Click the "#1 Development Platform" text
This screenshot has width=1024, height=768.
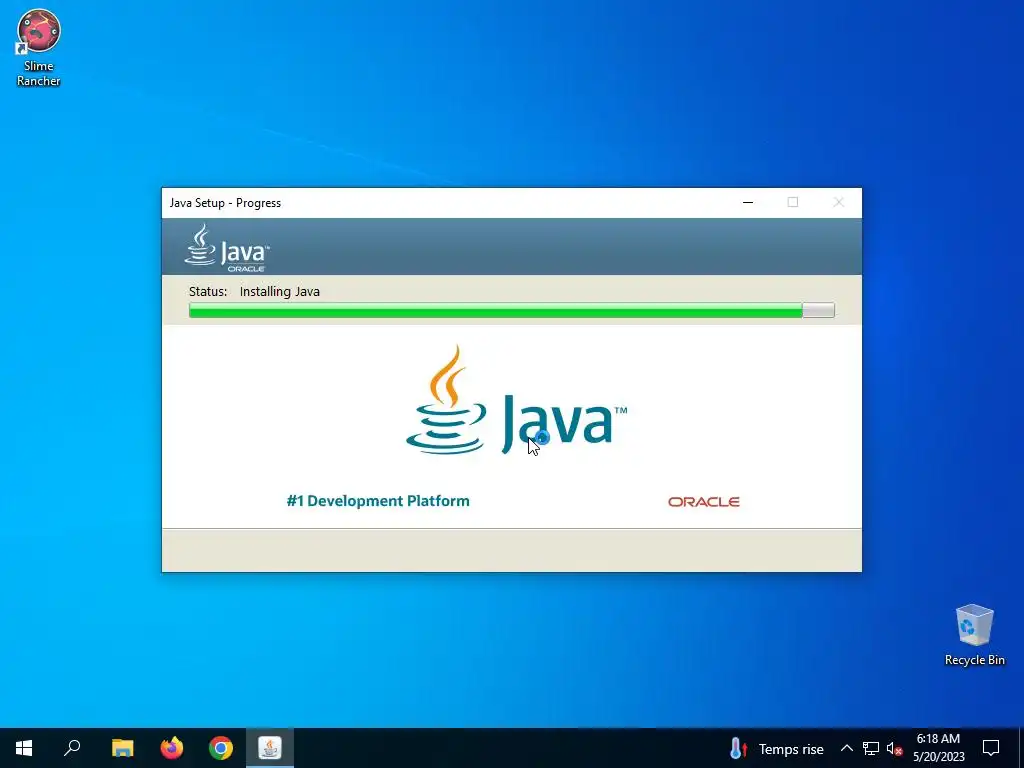tap(377, 501)
